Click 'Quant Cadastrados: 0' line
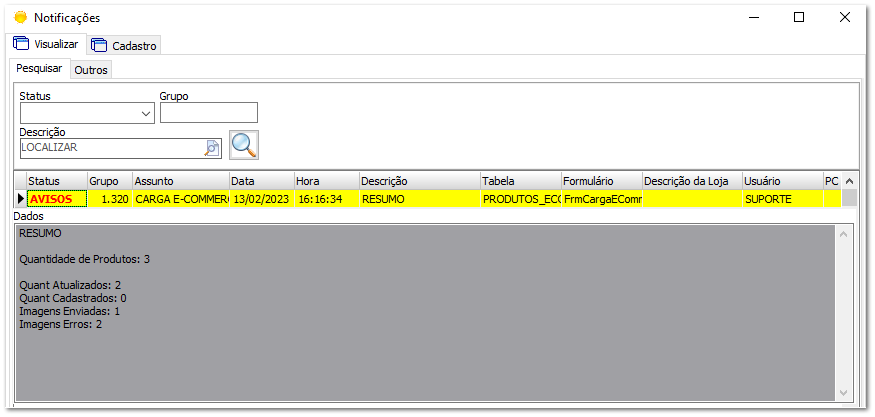The height and width of the screenshot is (417, 875). click(x=73, y=298)
